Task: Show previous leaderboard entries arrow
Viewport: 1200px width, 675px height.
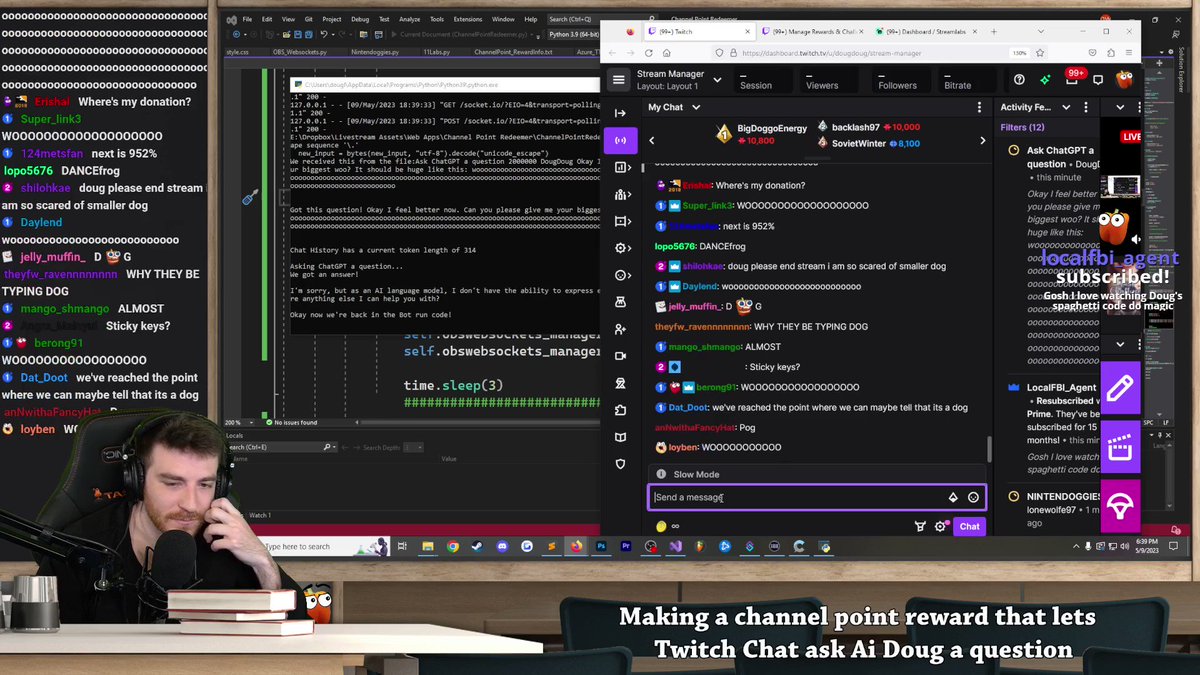Action: [x=652, y=140]
